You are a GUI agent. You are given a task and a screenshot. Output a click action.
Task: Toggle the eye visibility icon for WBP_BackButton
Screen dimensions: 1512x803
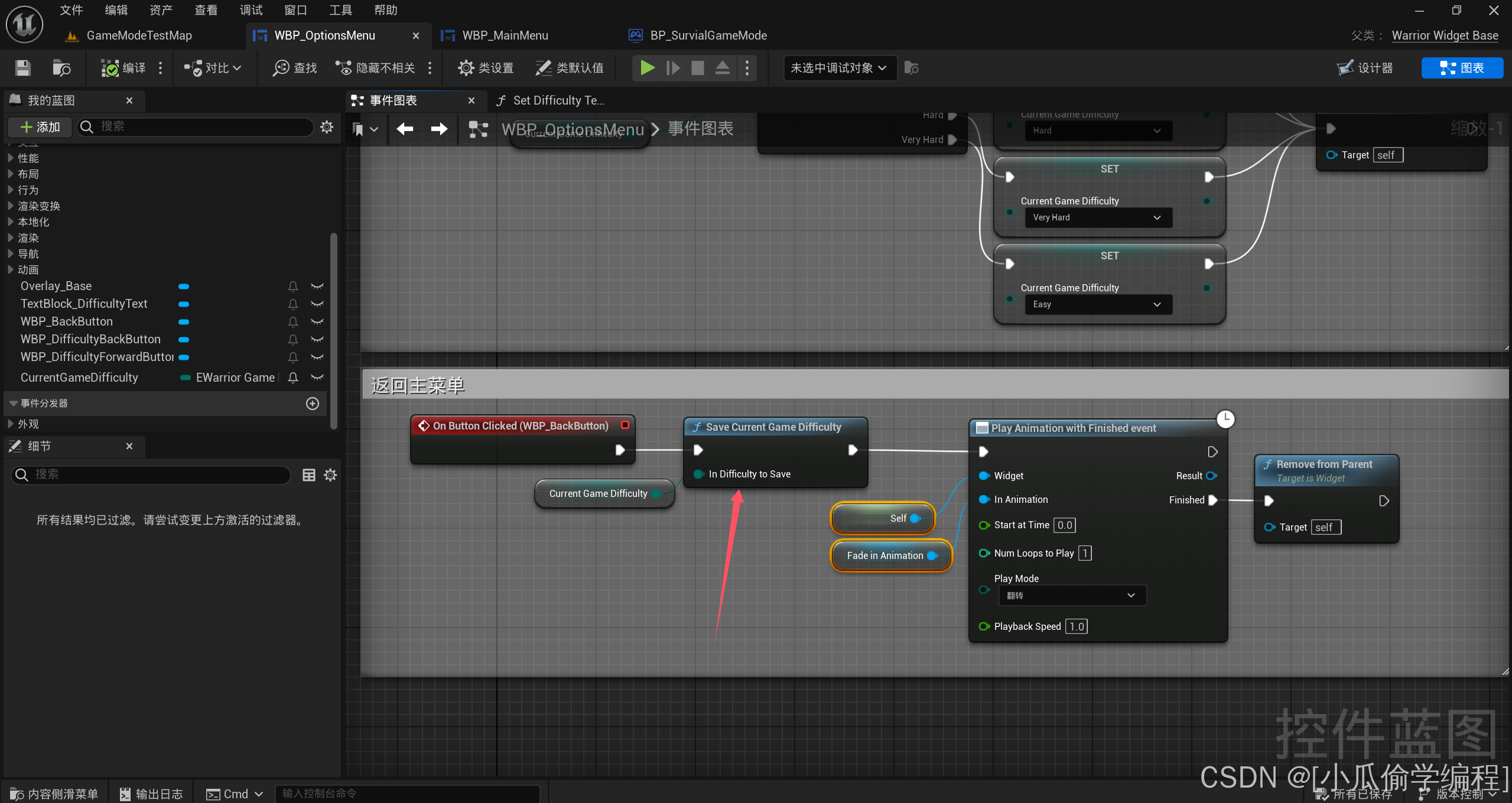click(x=317, y=322)
